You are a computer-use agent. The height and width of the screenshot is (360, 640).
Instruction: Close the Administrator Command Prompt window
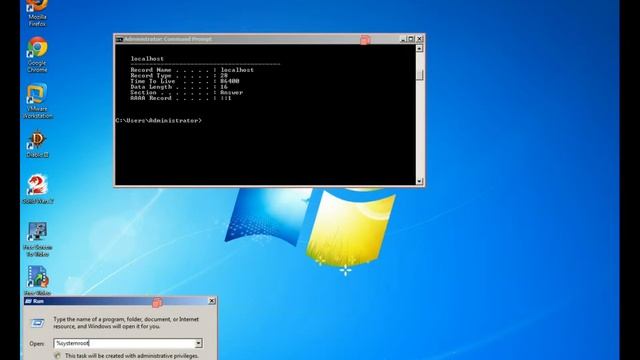point(420,39)
